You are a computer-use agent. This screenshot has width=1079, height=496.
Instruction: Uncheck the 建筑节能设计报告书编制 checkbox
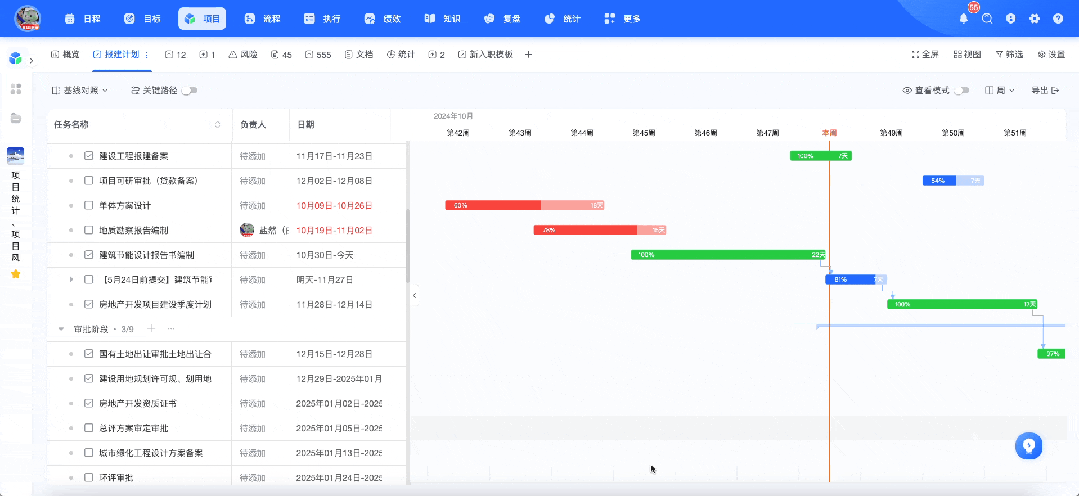point(88,255)
